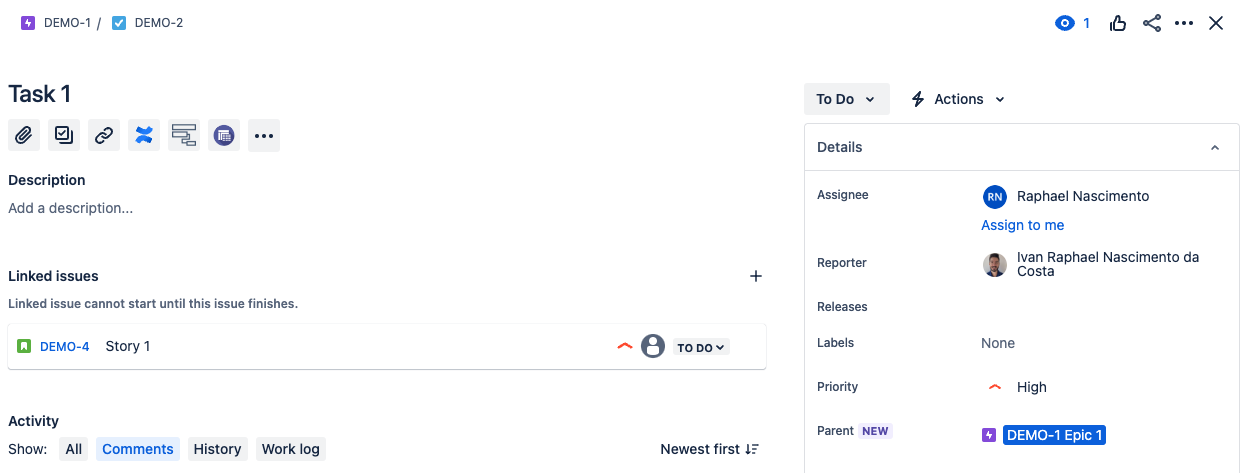This screenshot has width=1260, height=473.
Task: Click the Assign to me link
Action: [1022, 225]
